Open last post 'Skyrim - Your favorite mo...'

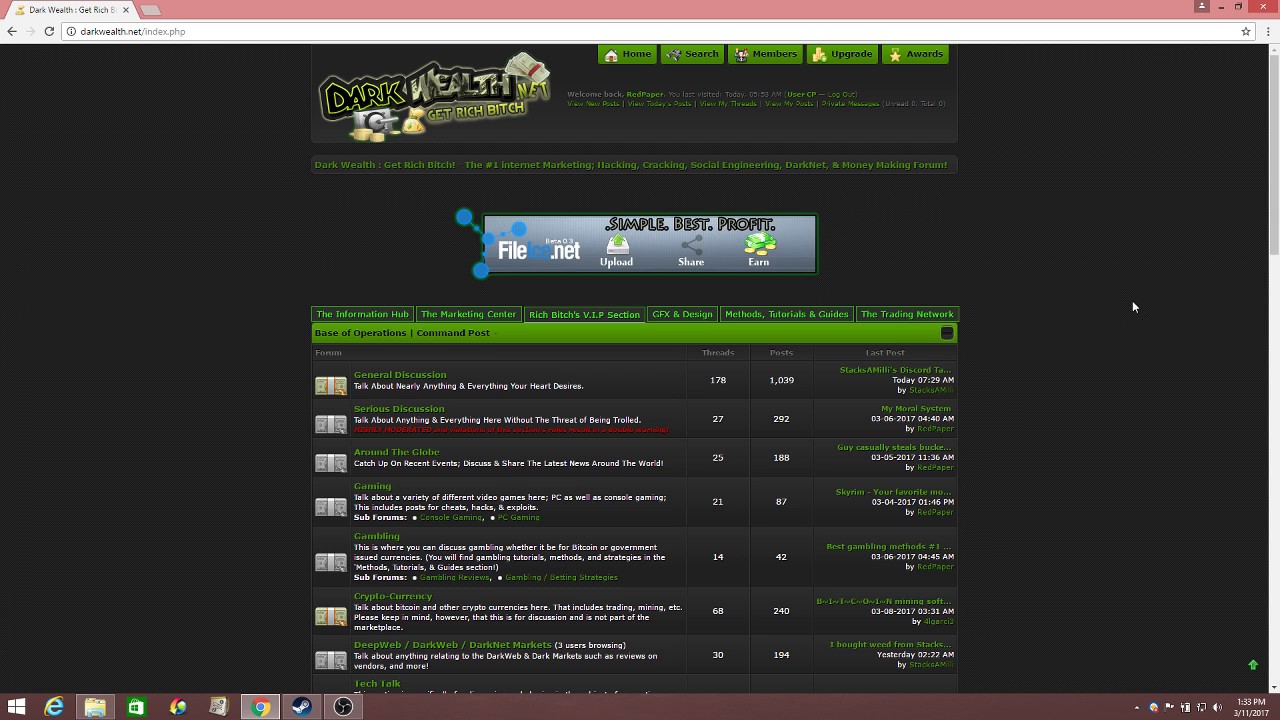893,492
